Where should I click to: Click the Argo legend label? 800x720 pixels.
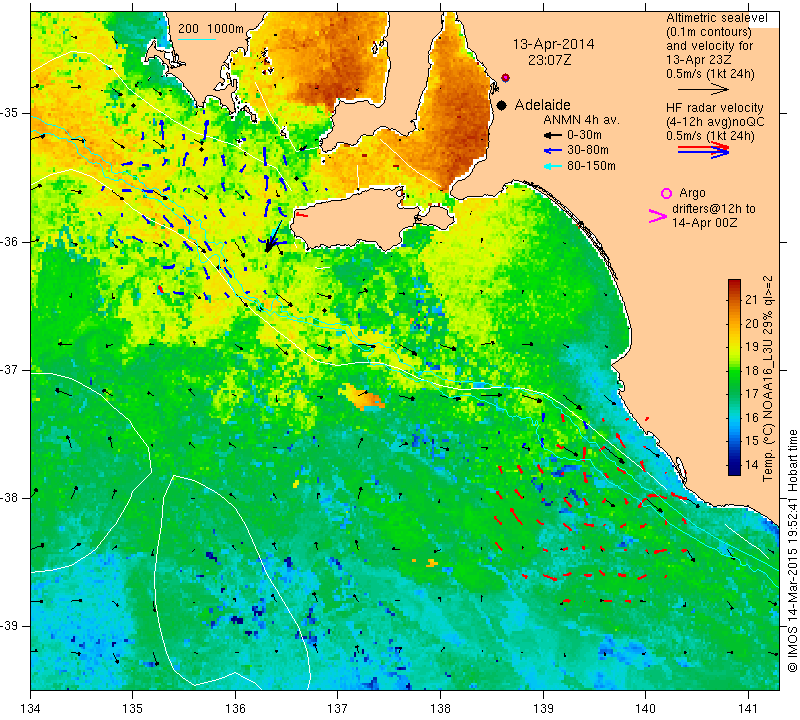click(x=692, y=193)
